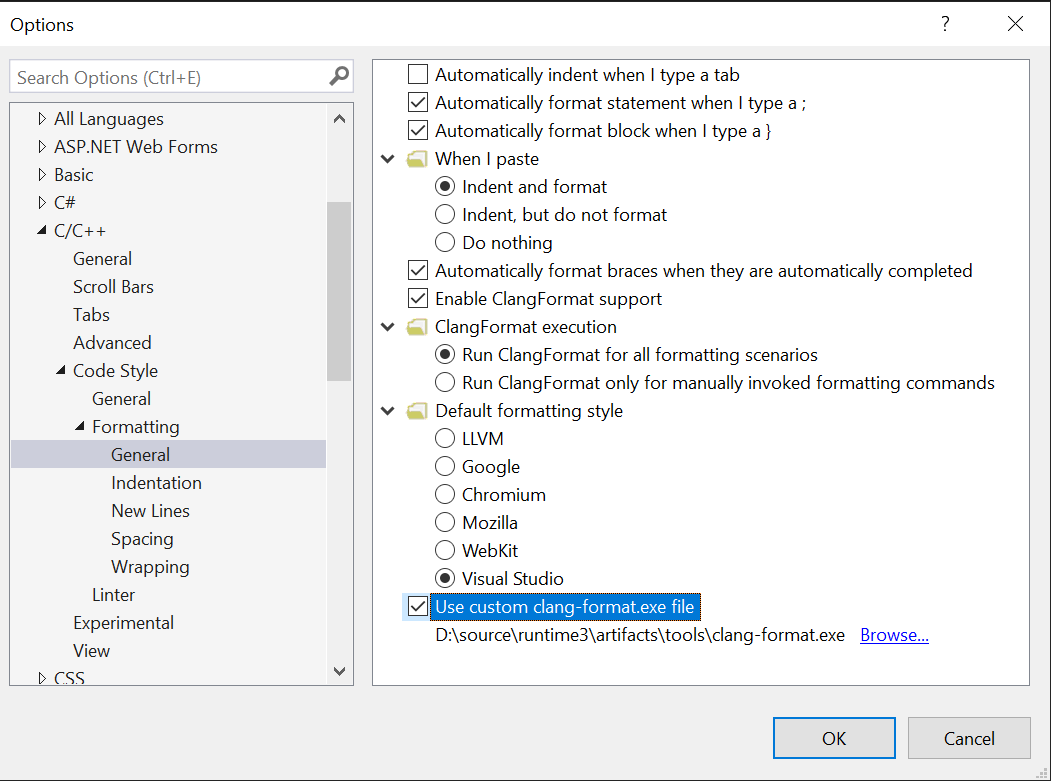Select Google formatting style
Image resolution: width=1051 pixels, height=781 pixels.
[445, 467]
